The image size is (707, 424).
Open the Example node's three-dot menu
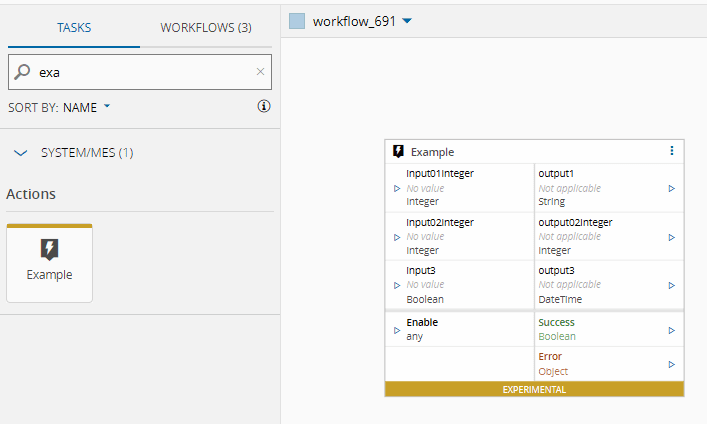(671, 151)
